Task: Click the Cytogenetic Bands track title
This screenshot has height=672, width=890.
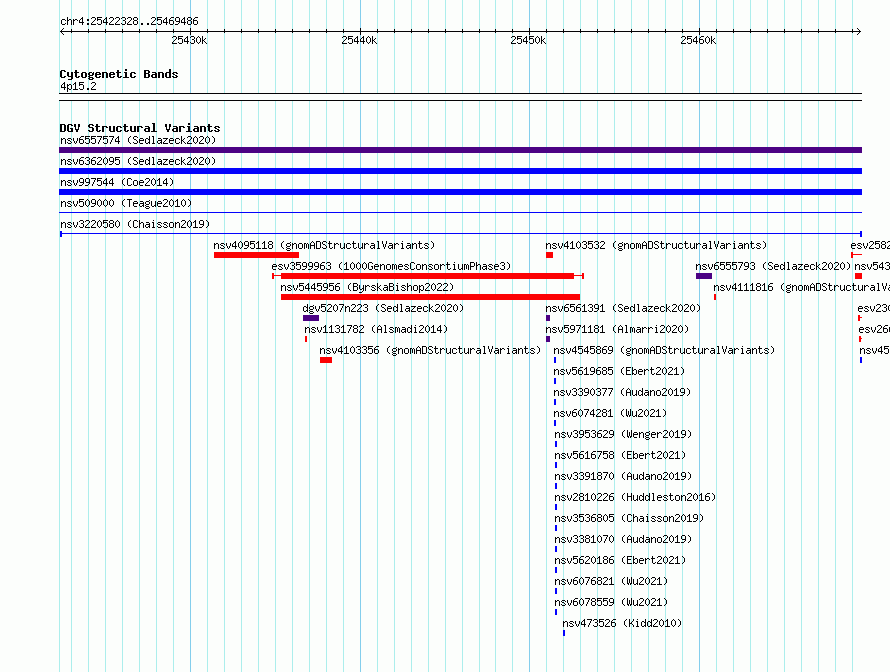Action: tap(119, 74)
